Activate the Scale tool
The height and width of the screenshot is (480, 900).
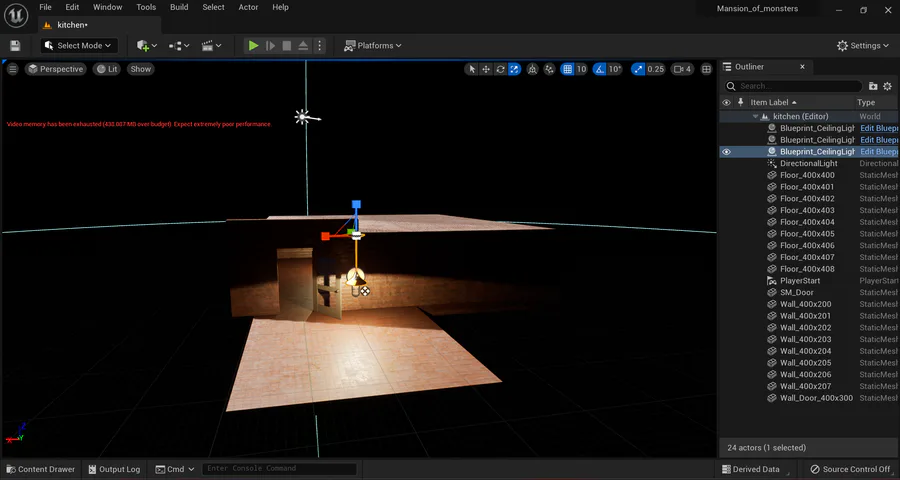click(x=515, y=69)
